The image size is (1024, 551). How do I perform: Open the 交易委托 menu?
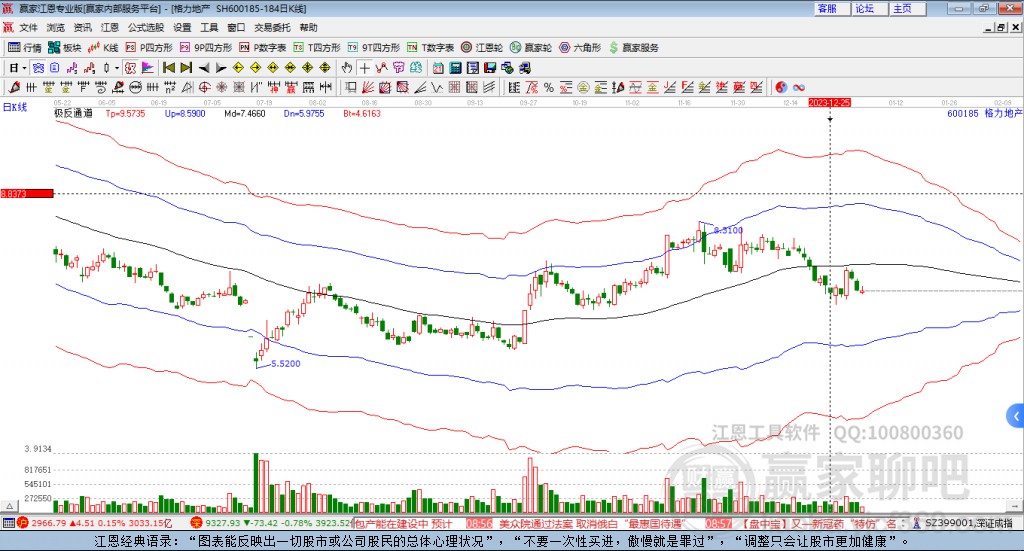pyautogui.click(x=272, y=27)
